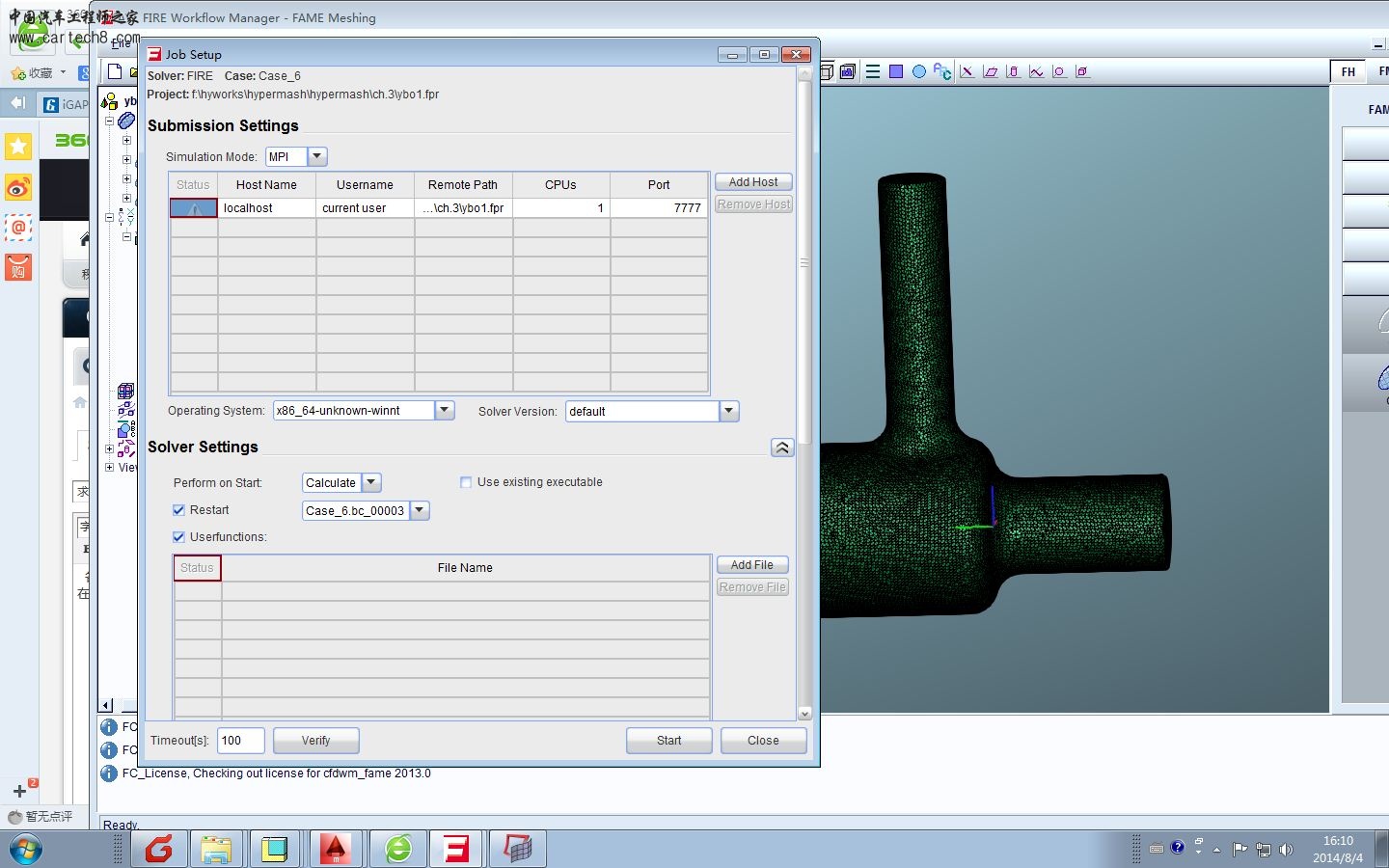
Task: Click the circle on axes icon
Action: pos(1059,71)
